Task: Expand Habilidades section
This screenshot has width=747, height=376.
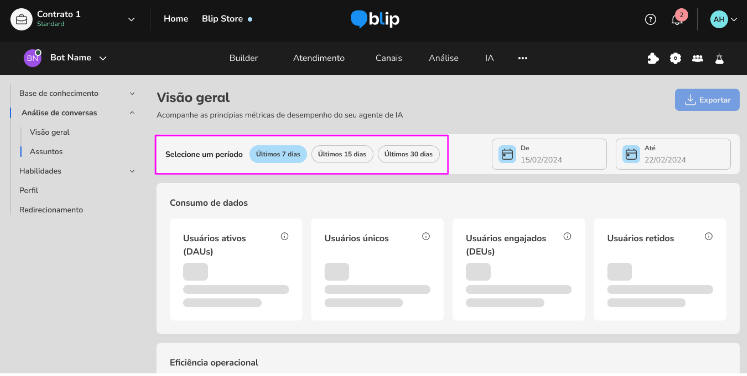Action: click(132, 171)
